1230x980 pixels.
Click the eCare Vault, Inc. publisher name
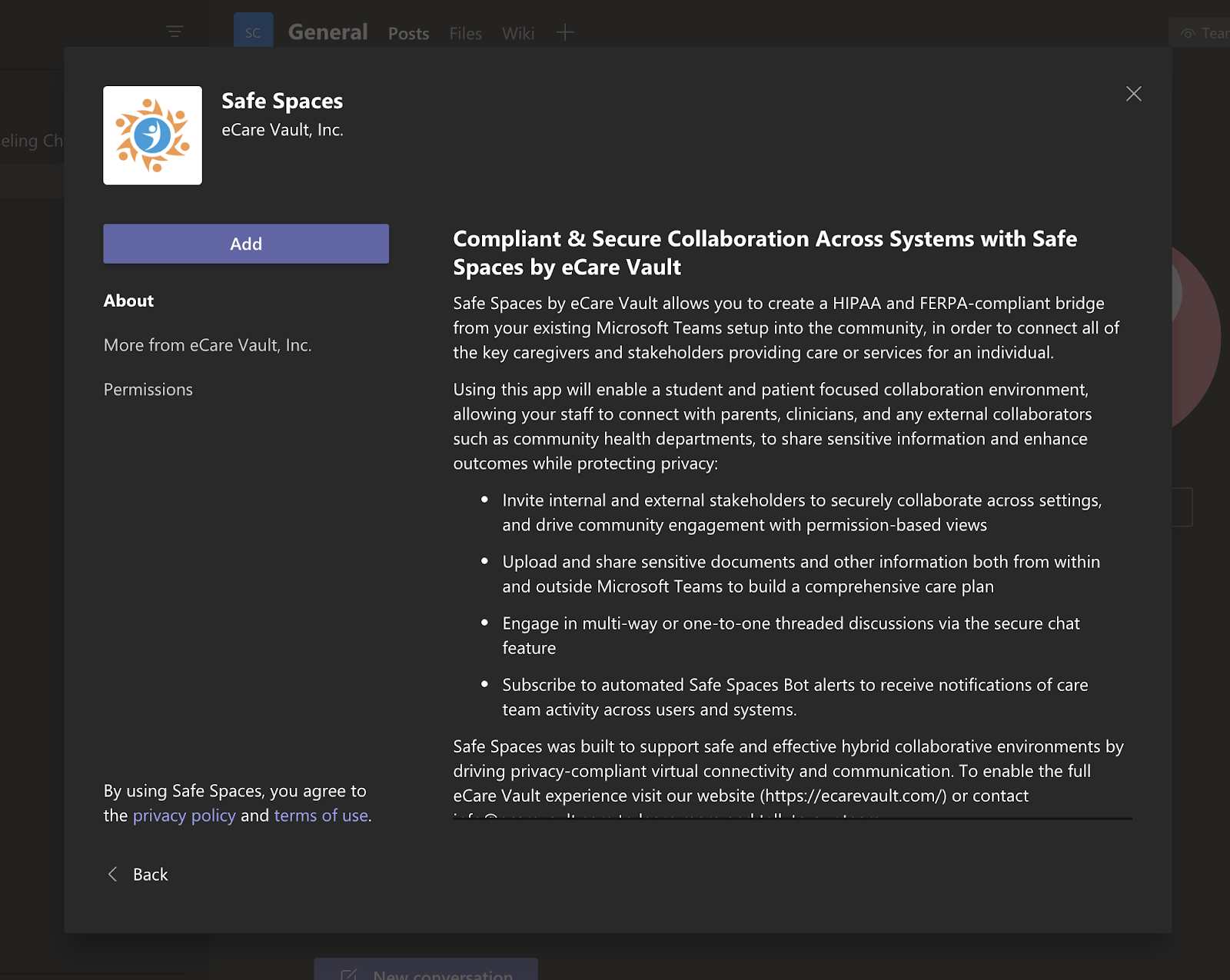pyautogui.click(x=282, y=130)
